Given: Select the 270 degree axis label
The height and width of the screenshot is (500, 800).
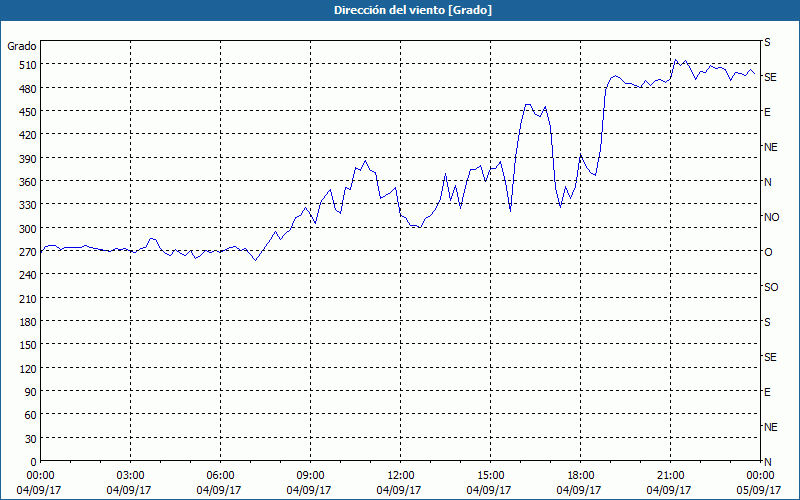Looking at the screenshot, I should tap(29, 252).
